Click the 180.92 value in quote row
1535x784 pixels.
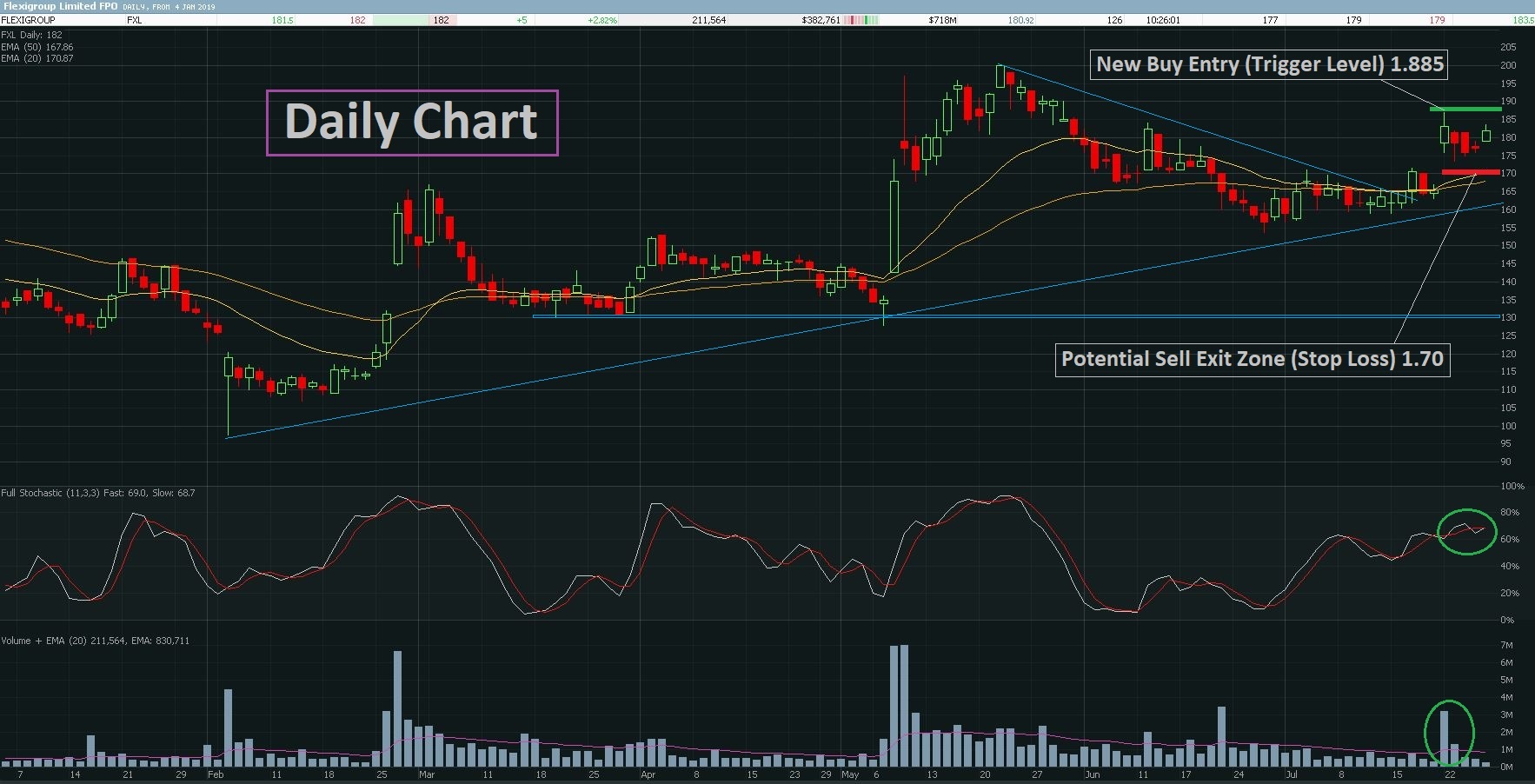click(1021, 20)
